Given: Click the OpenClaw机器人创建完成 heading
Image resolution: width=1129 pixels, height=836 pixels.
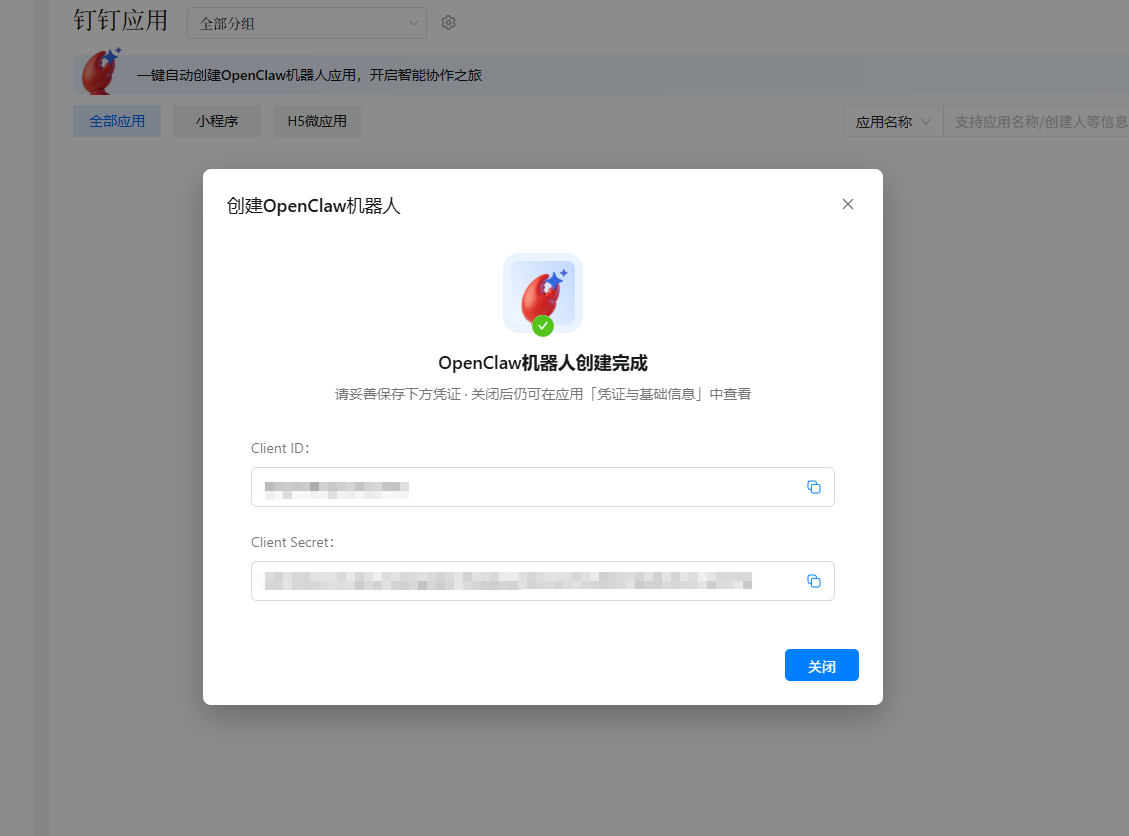Looking at the screenshot, I should tap(543, 363).
